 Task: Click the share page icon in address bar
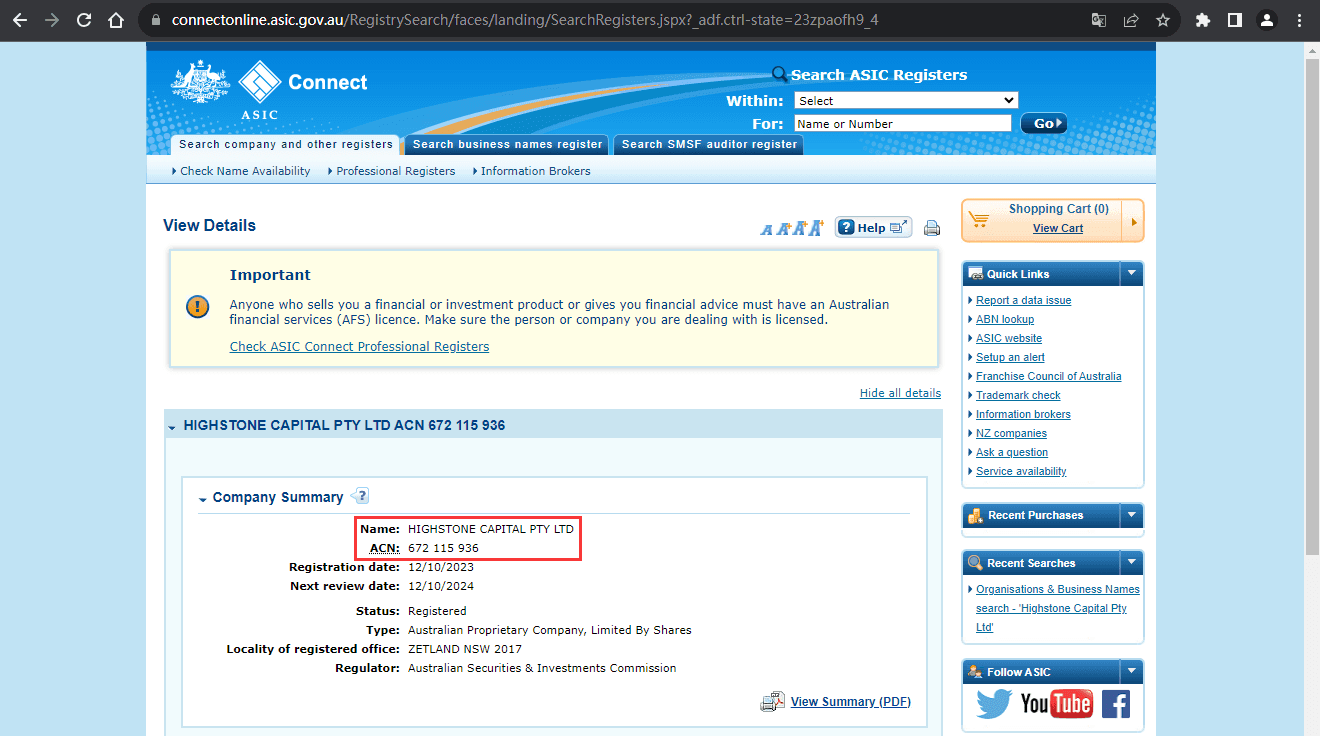(1131, 20)
